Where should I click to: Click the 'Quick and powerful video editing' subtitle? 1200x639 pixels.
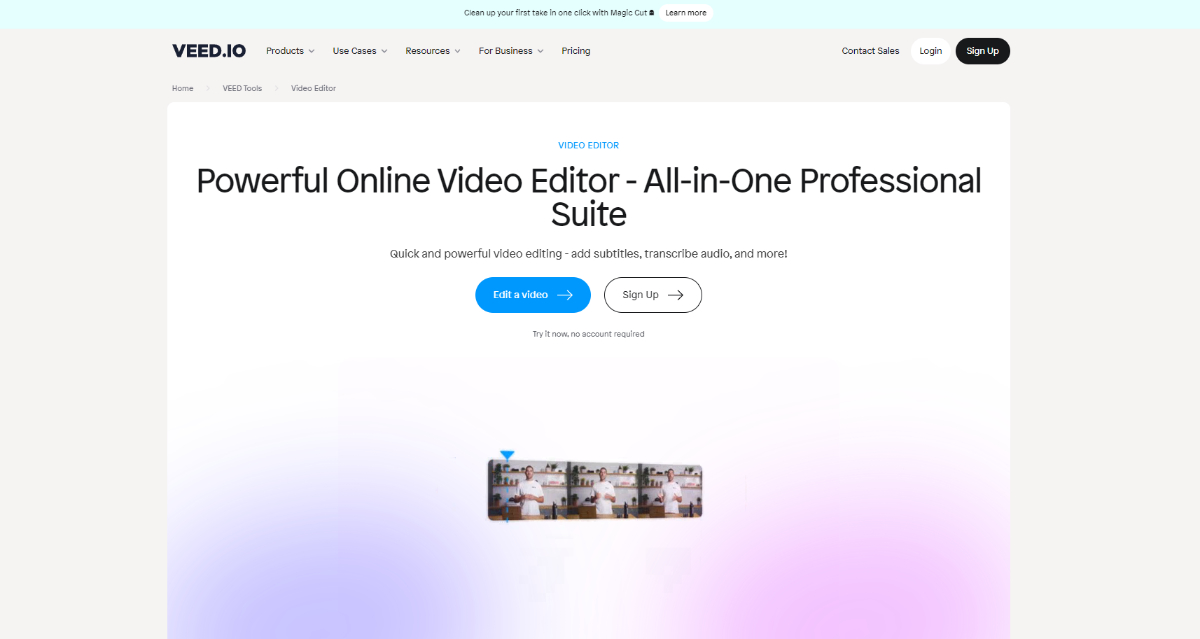point(588,254)
